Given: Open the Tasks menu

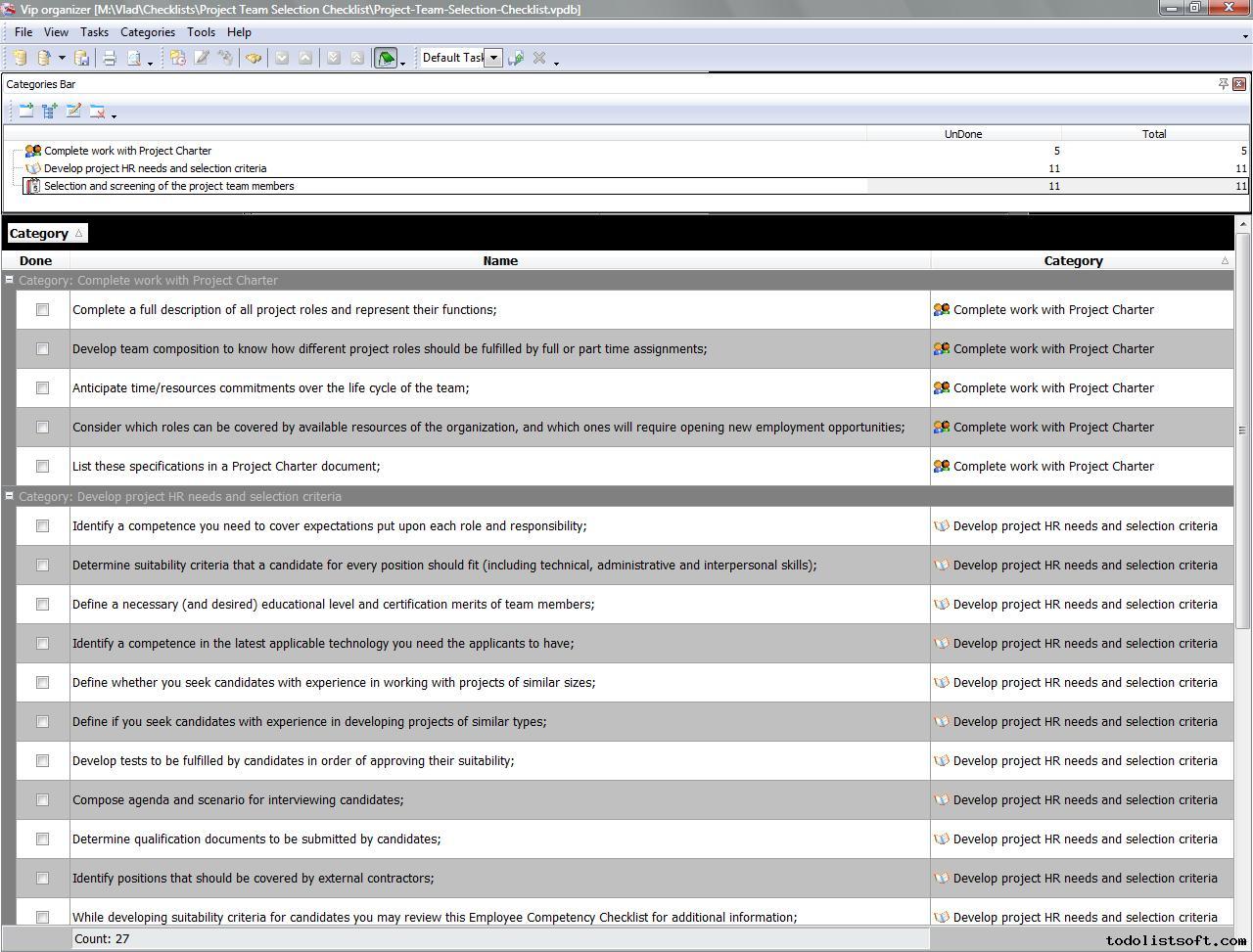Looking at the screenshot, I should 94,32.
